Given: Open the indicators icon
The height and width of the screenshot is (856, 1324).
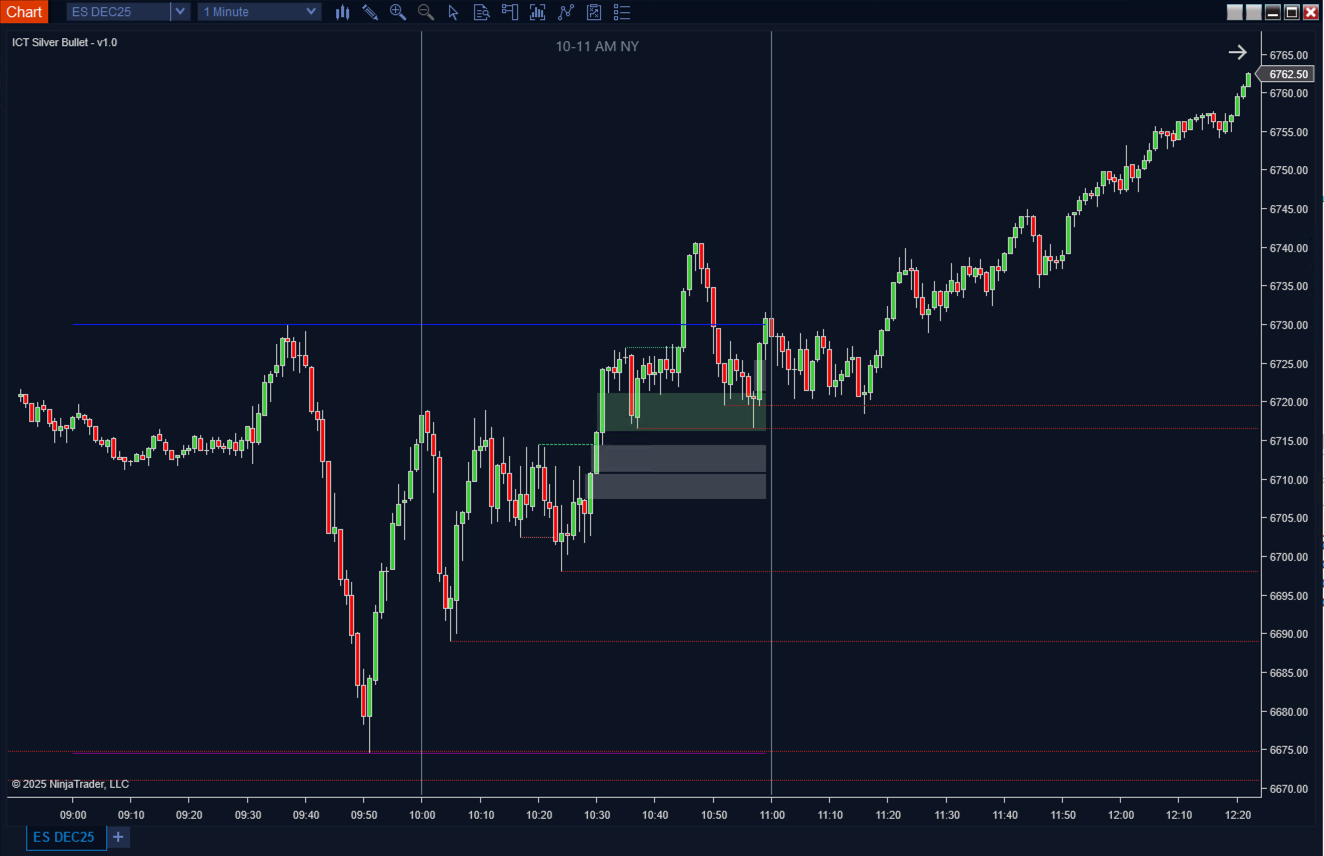Looking at the screenshot, I should point(538,12).
